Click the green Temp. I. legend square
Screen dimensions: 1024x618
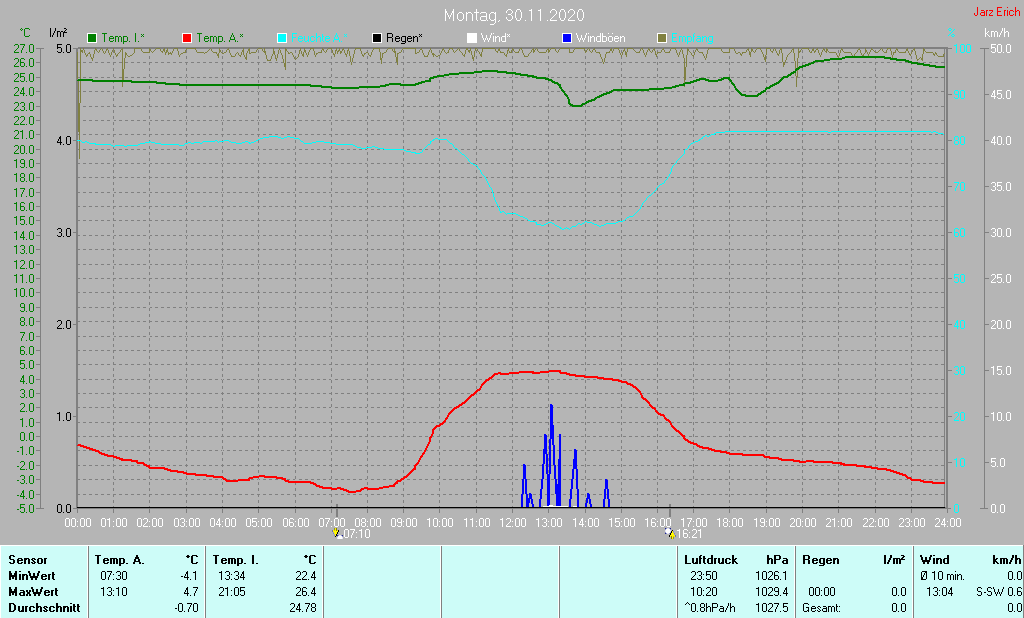click(93, 38)
